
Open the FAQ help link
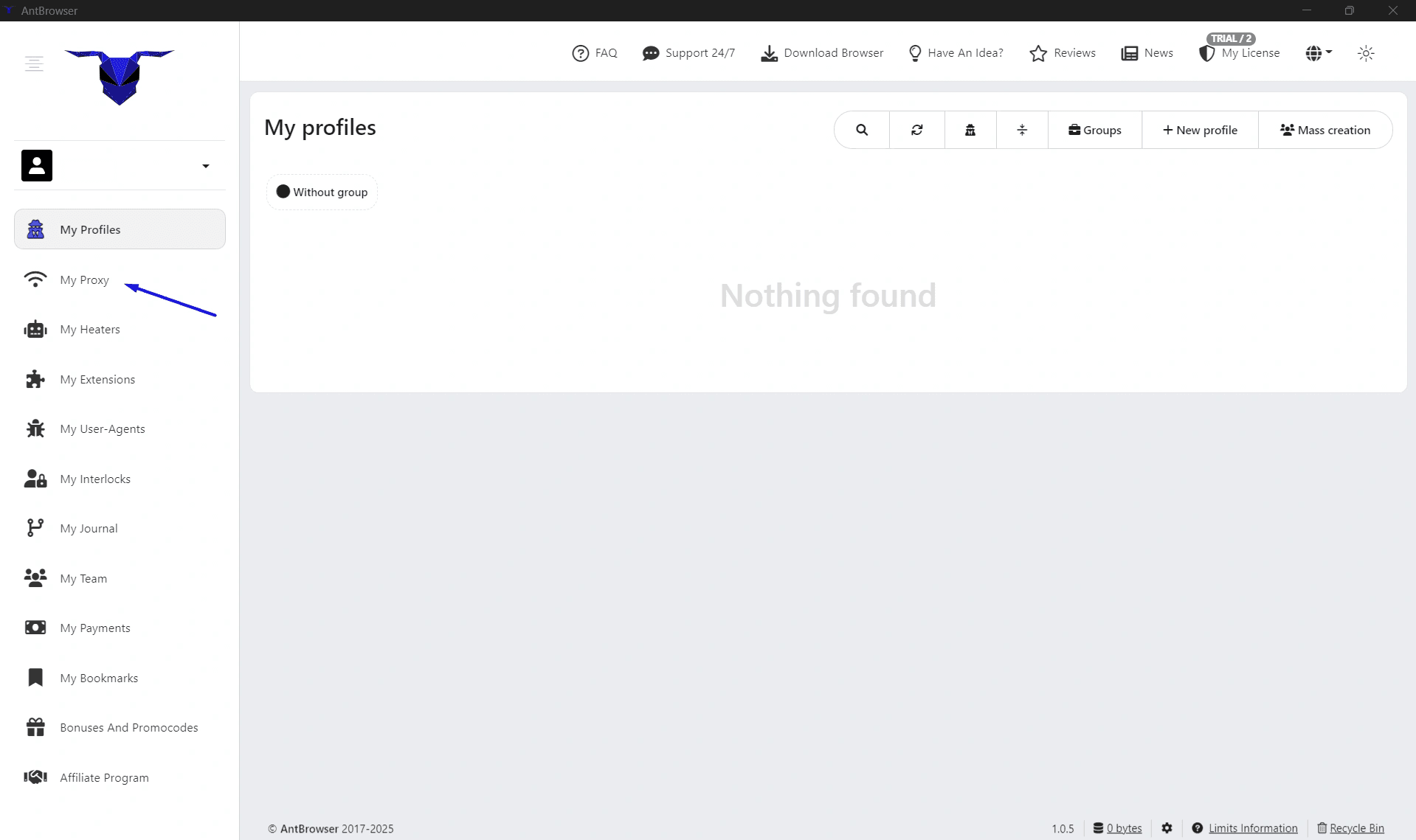[x=595, y=53]
